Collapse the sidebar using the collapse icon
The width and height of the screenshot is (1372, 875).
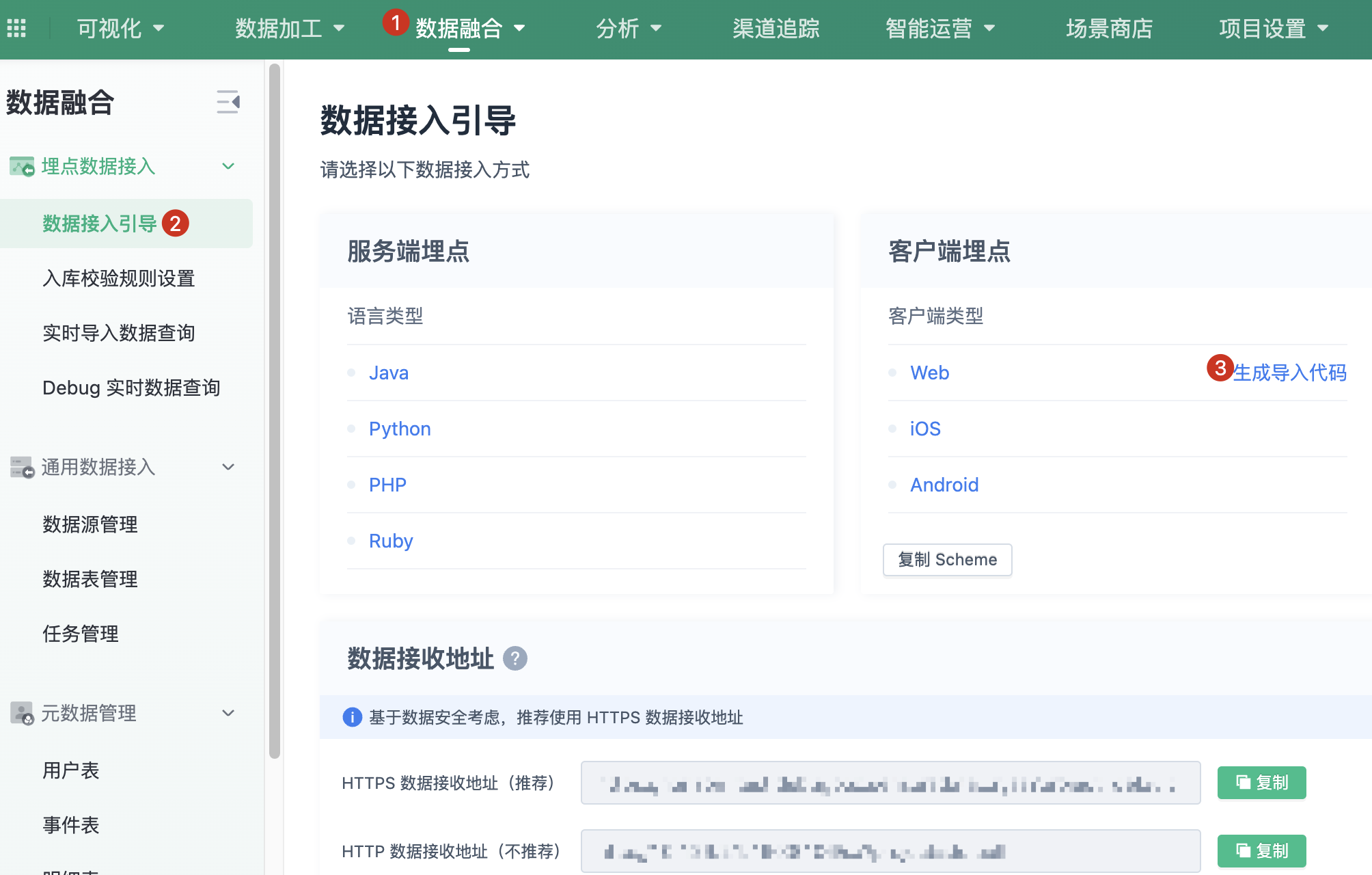228,101
